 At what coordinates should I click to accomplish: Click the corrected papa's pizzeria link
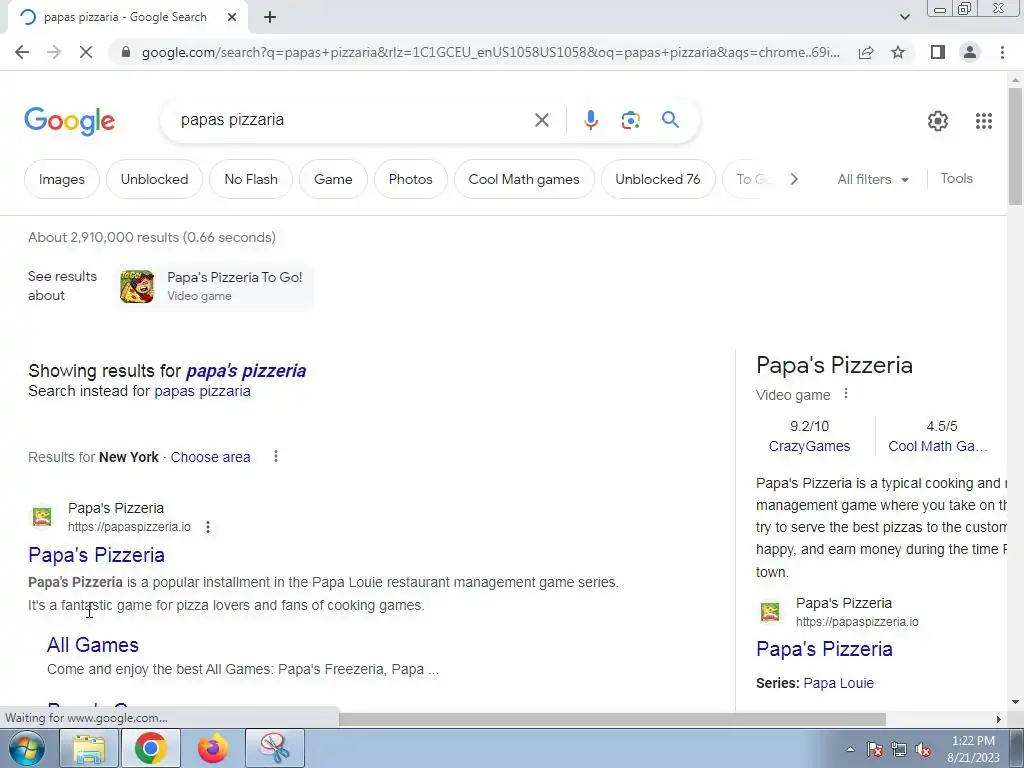tap(246, 370)
